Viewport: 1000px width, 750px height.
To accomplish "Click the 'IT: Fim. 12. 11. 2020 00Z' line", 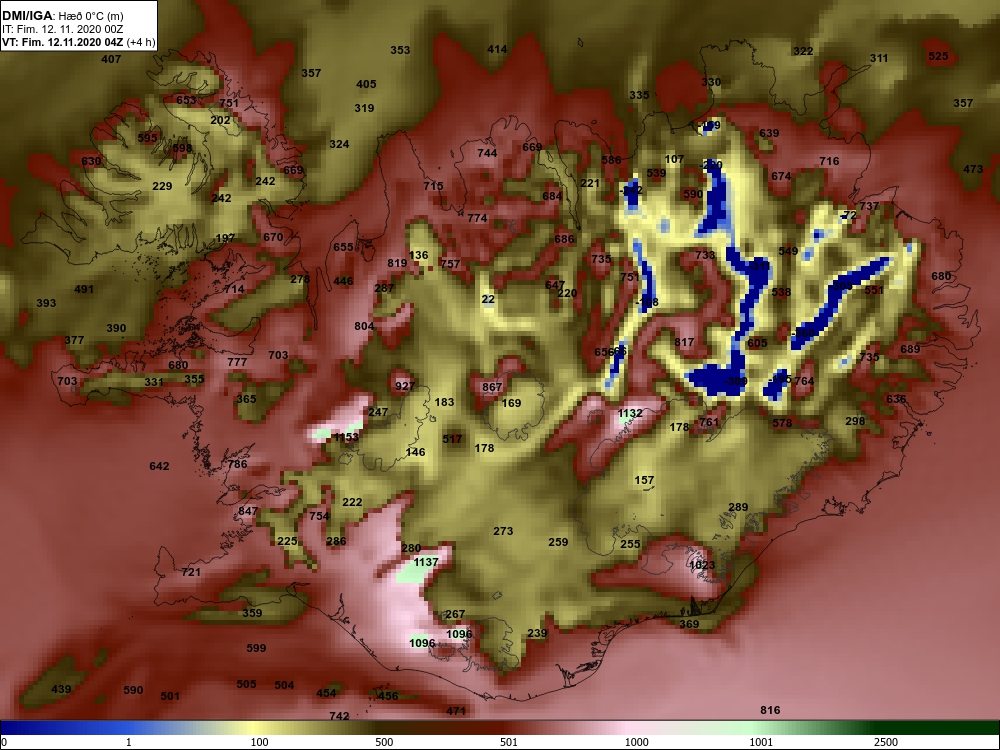I will (x=62, y=29).
